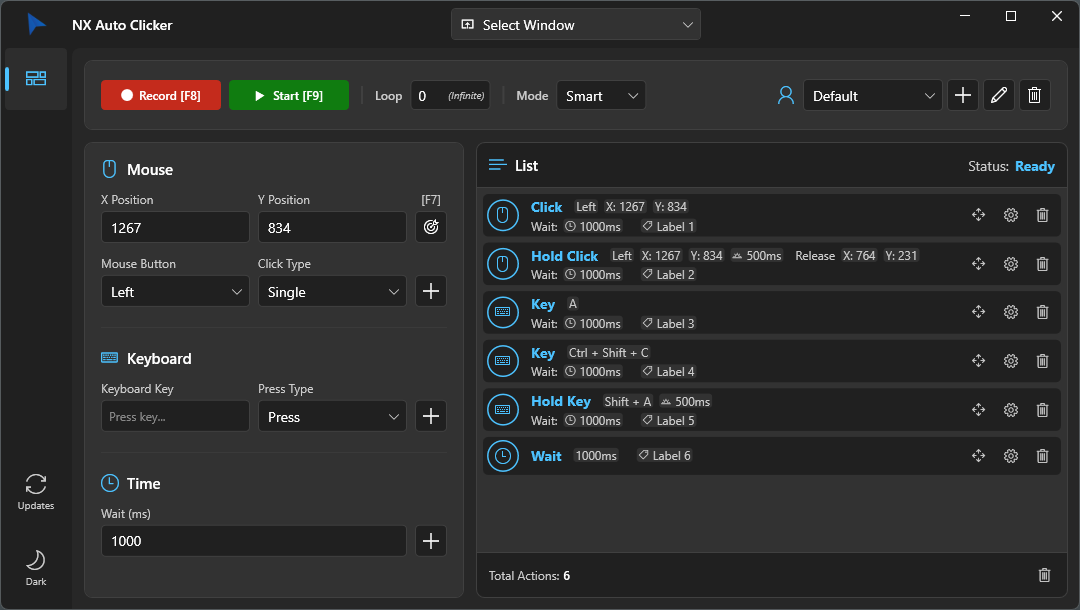Viewport: 1080px width, 610px height.
Task: Toggle the Dark theme mode
Action: 36,567
